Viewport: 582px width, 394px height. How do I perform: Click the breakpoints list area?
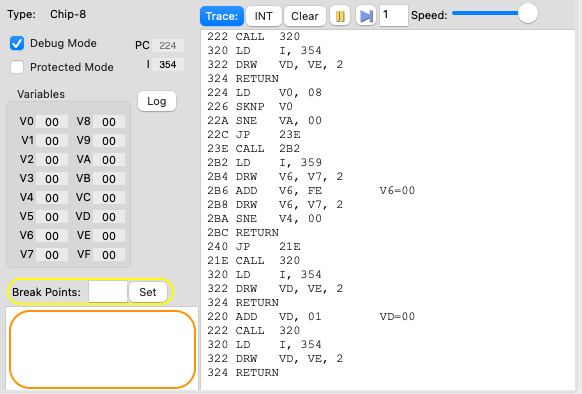(102, 349)
